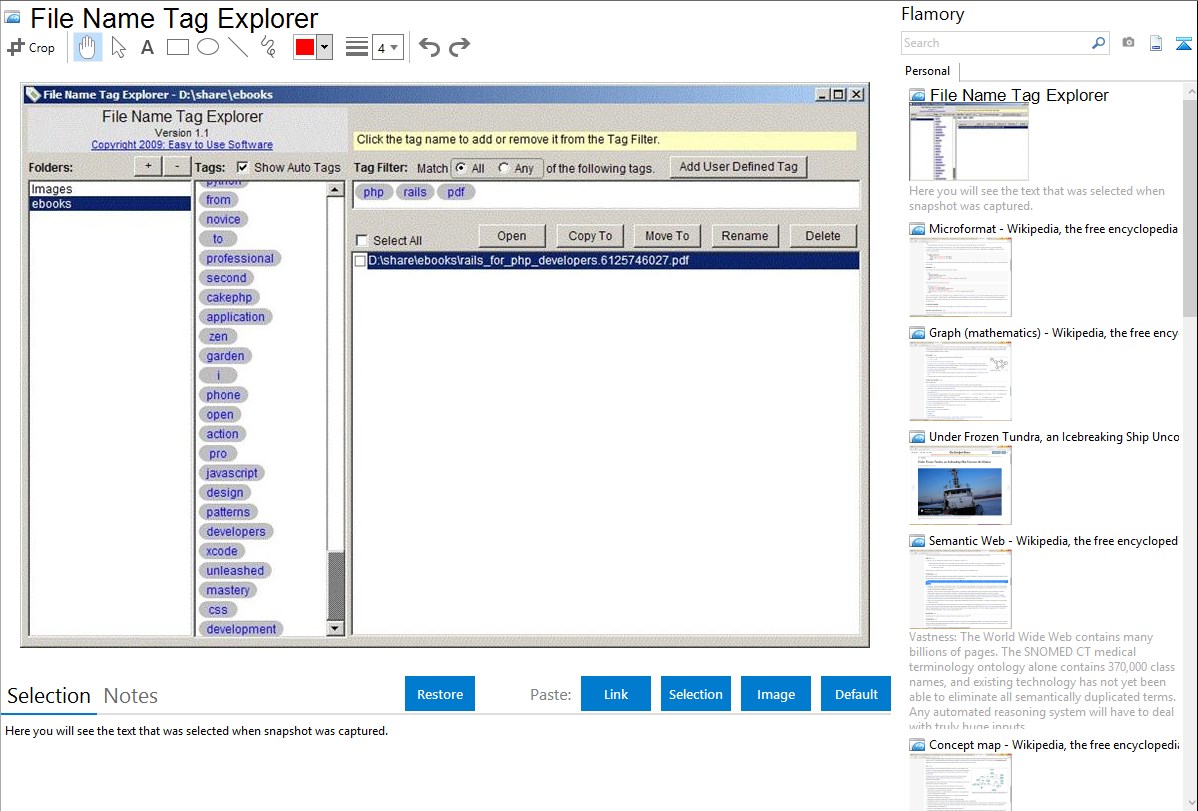Undo the last annotation
Viewport: 1198px width, 811px height.
[429, 47]
